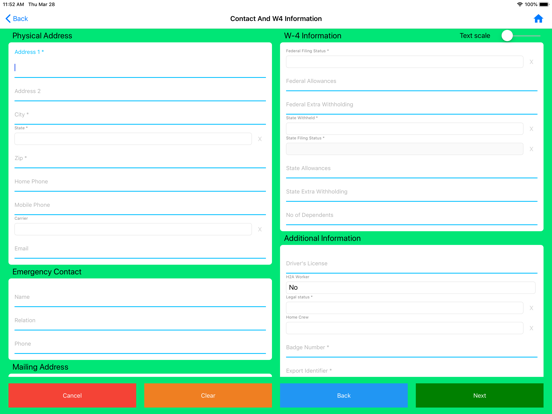Clear Legal status with its X
The width and height of the screenshot is (552, 414).
pos(531,308)
